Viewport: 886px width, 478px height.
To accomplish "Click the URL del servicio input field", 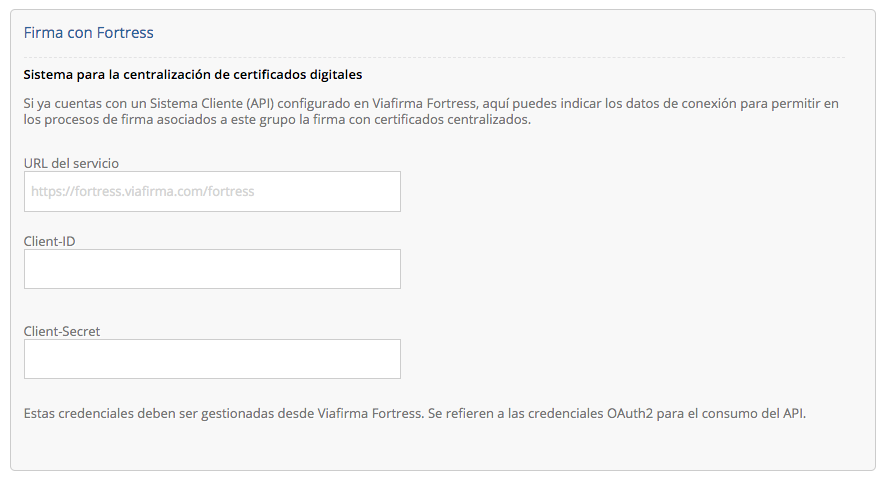I will tap(212, 192).
